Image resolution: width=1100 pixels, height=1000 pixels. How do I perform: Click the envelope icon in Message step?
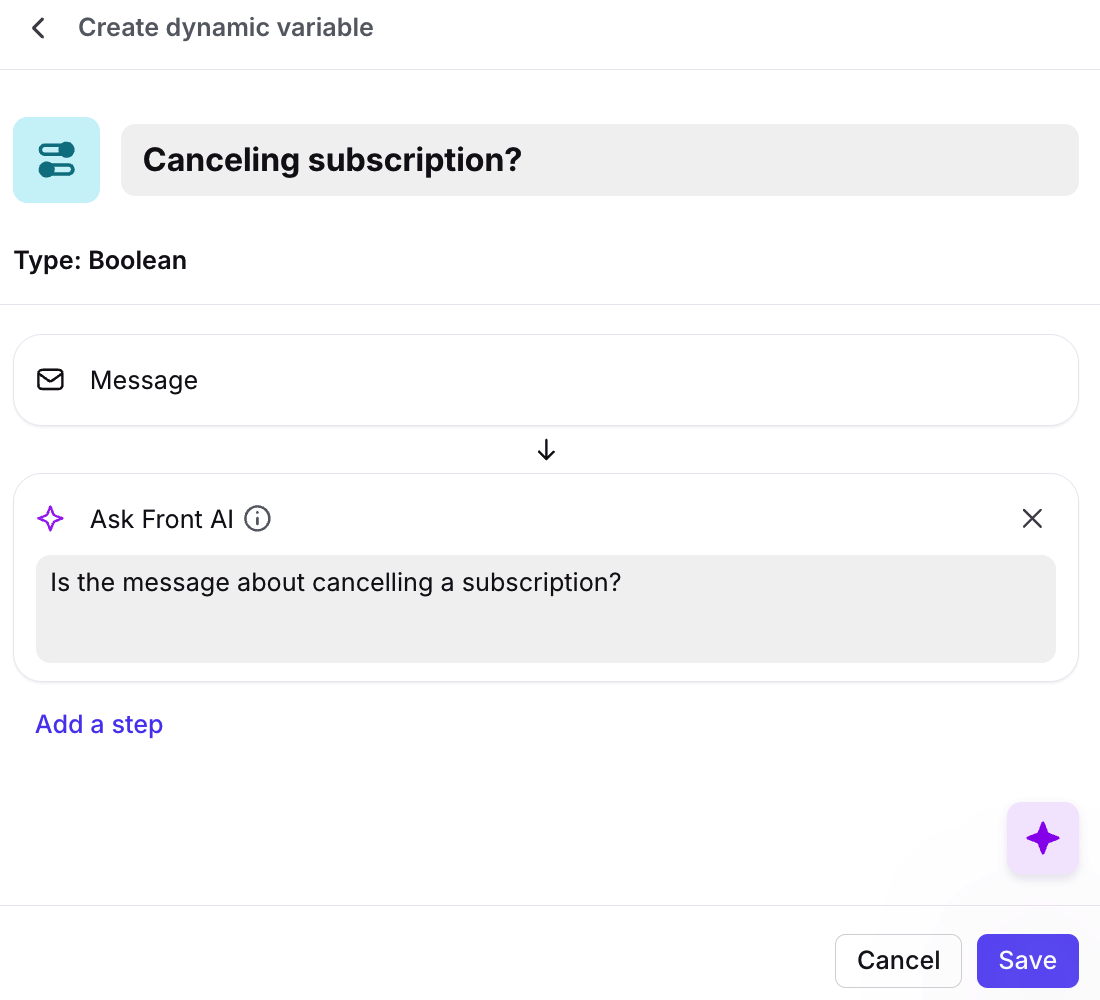[x=50, y=380]
